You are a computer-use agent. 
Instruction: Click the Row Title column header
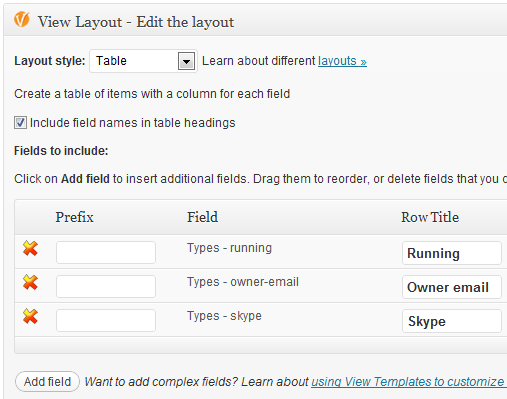tap(430, 217)
